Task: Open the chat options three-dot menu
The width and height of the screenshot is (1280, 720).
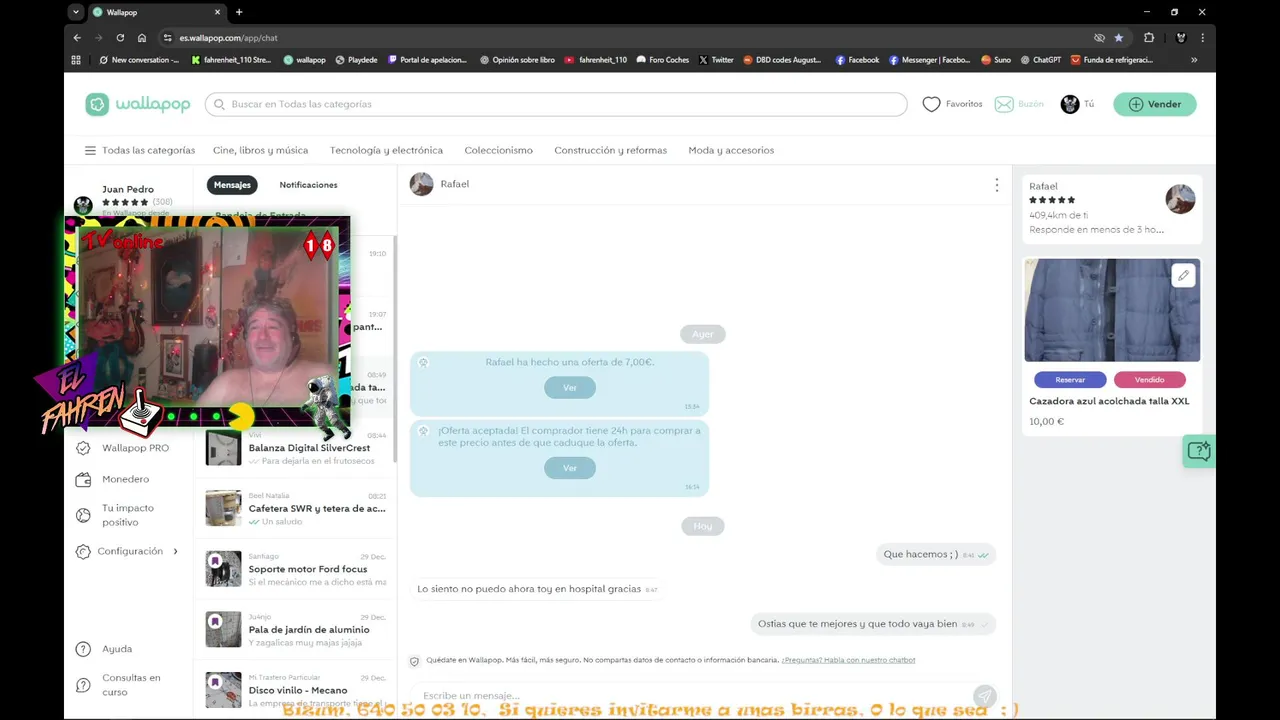Action: [x=996, y=185]
